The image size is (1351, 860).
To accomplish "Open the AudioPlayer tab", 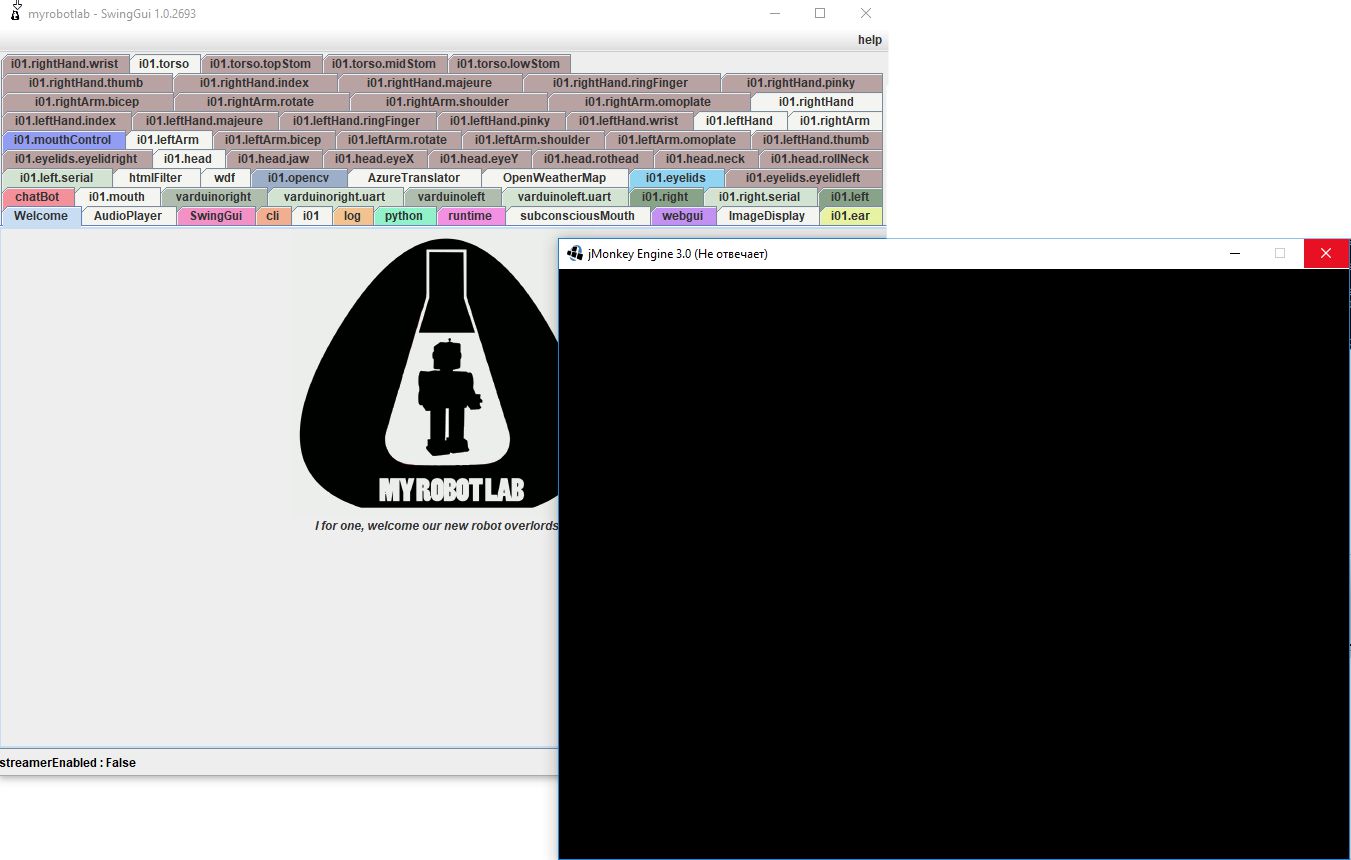I will coord(128,216).
